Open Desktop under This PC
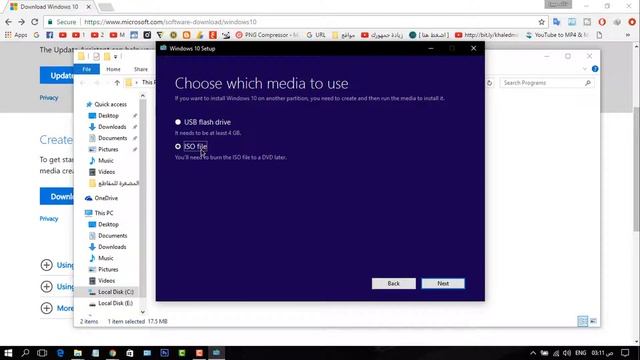 104,224
